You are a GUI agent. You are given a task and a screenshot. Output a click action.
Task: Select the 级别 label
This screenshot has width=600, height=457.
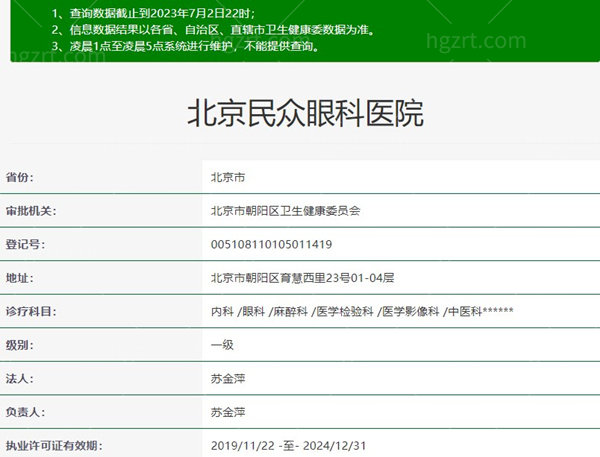click(x=20, y=345)
